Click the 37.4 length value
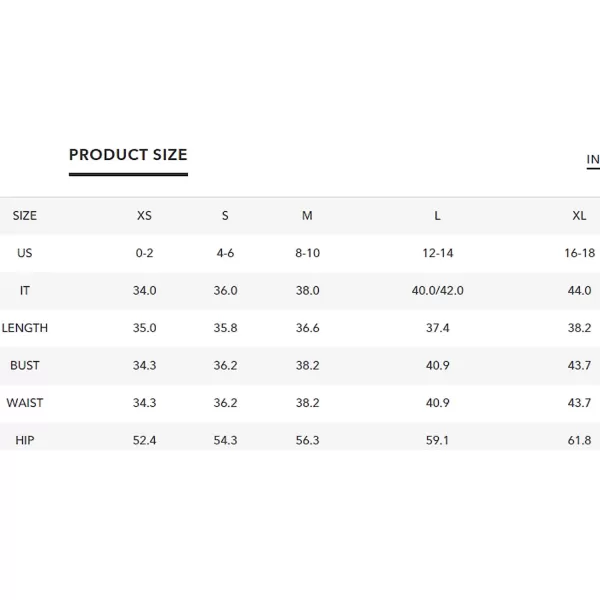 tap(437, 328)
